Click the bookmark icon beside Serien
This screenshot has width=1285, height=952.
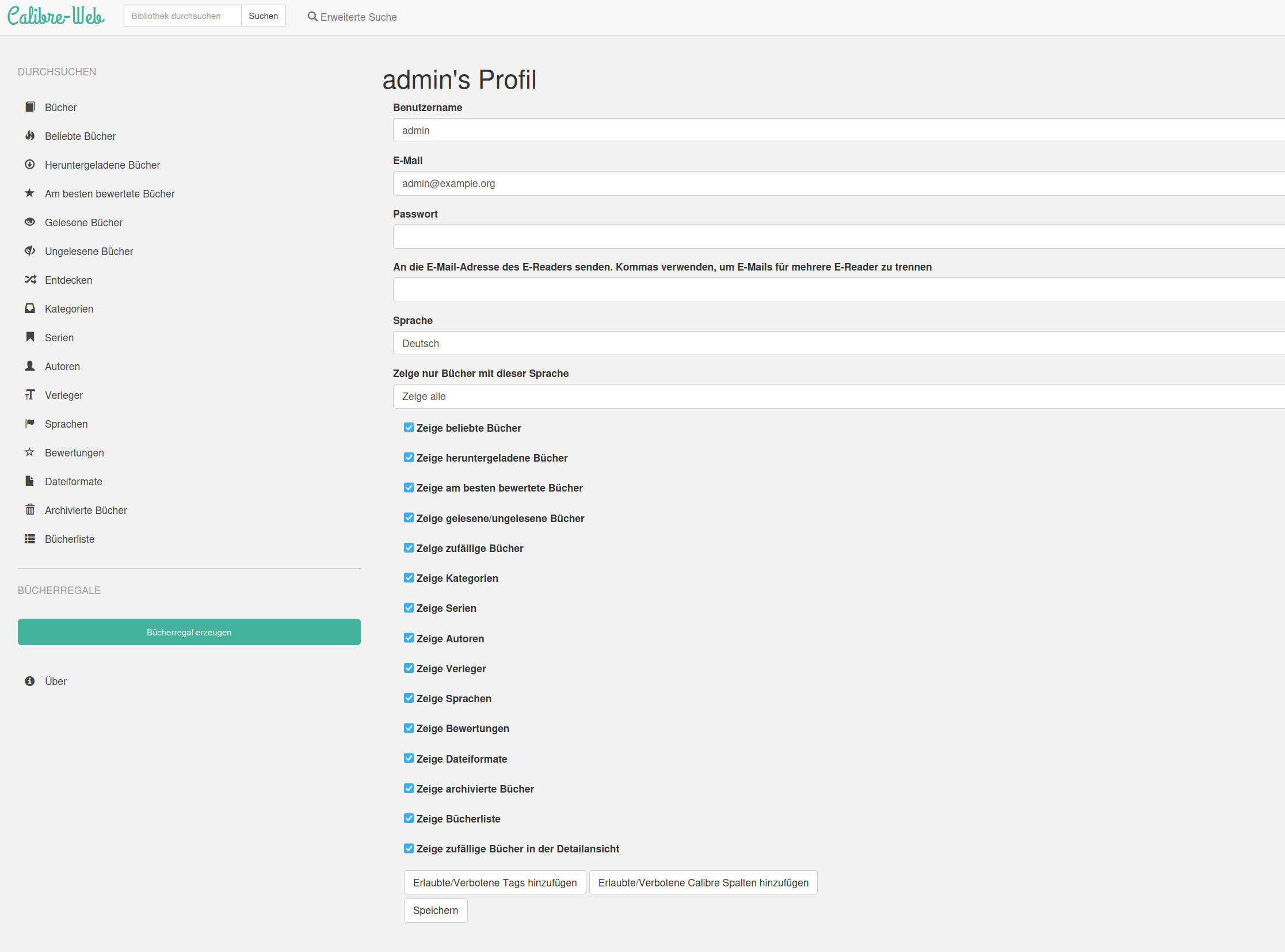click(30, 337)
